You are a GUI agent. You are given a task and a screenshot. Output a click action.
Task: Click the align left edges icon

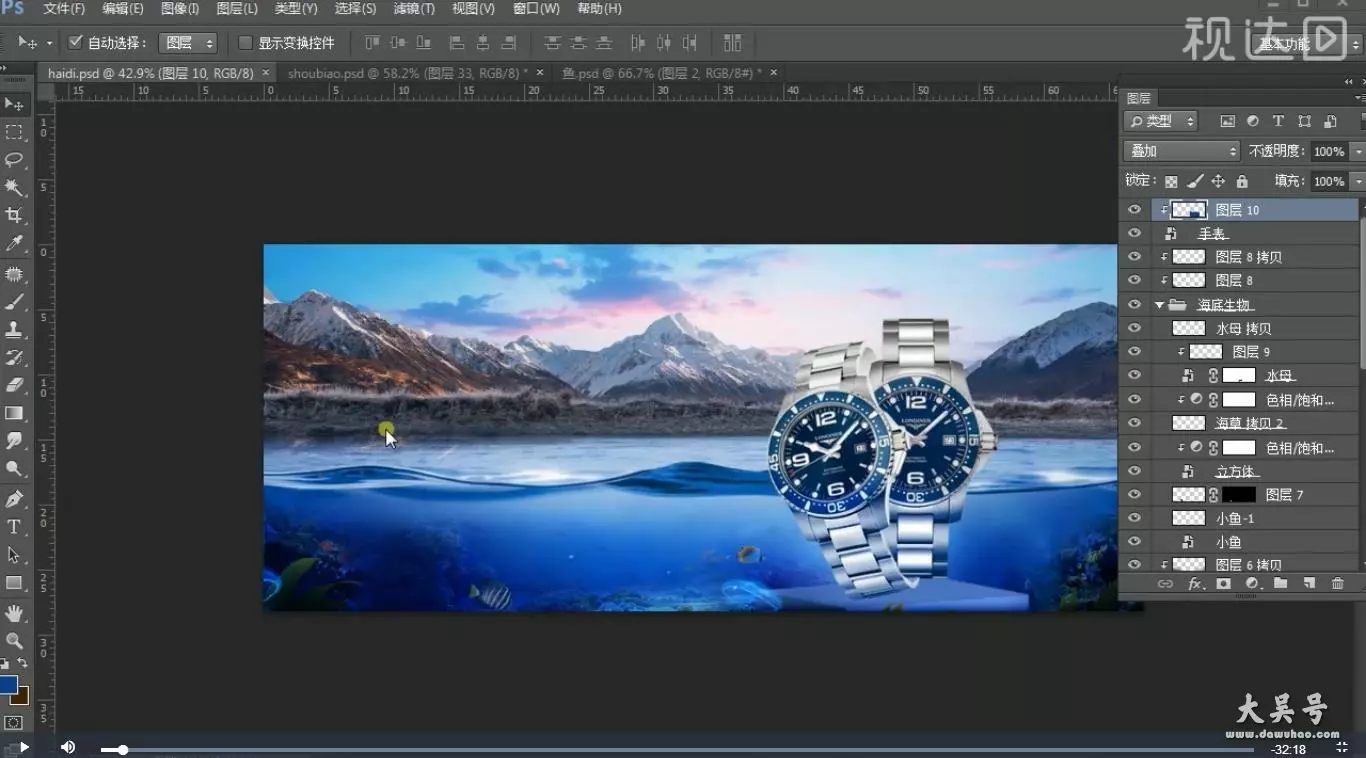click(457, 43)
